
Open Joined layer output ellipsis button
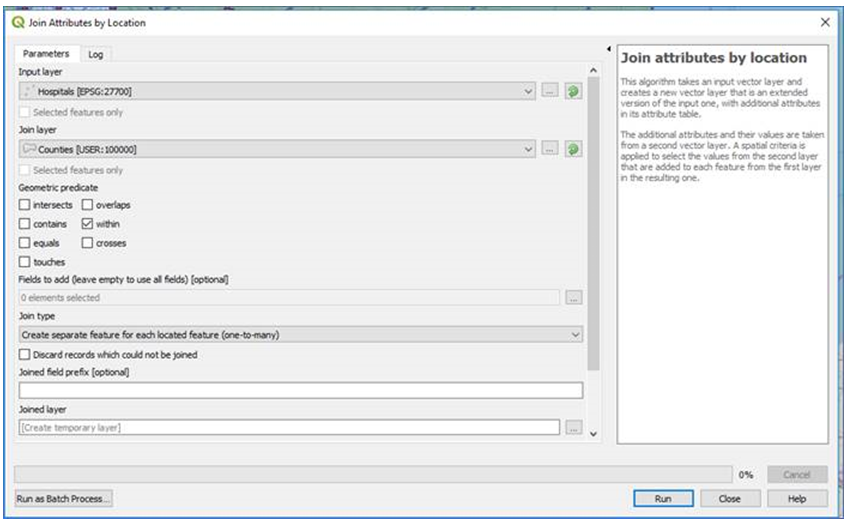[x=574, y=428]
